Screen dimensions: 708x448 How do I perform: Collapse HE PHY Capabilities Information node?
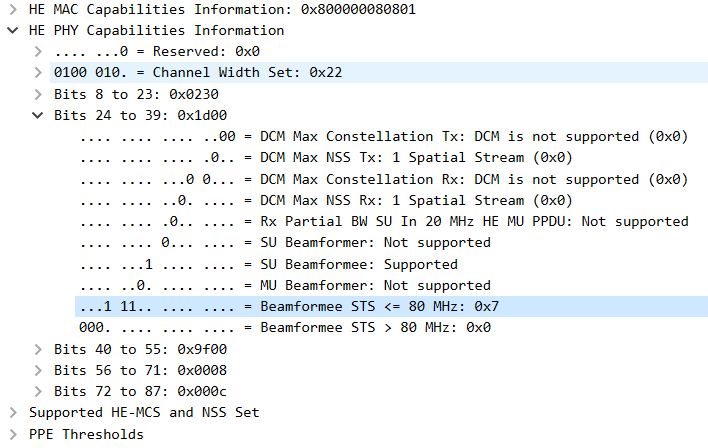(13, 30)
